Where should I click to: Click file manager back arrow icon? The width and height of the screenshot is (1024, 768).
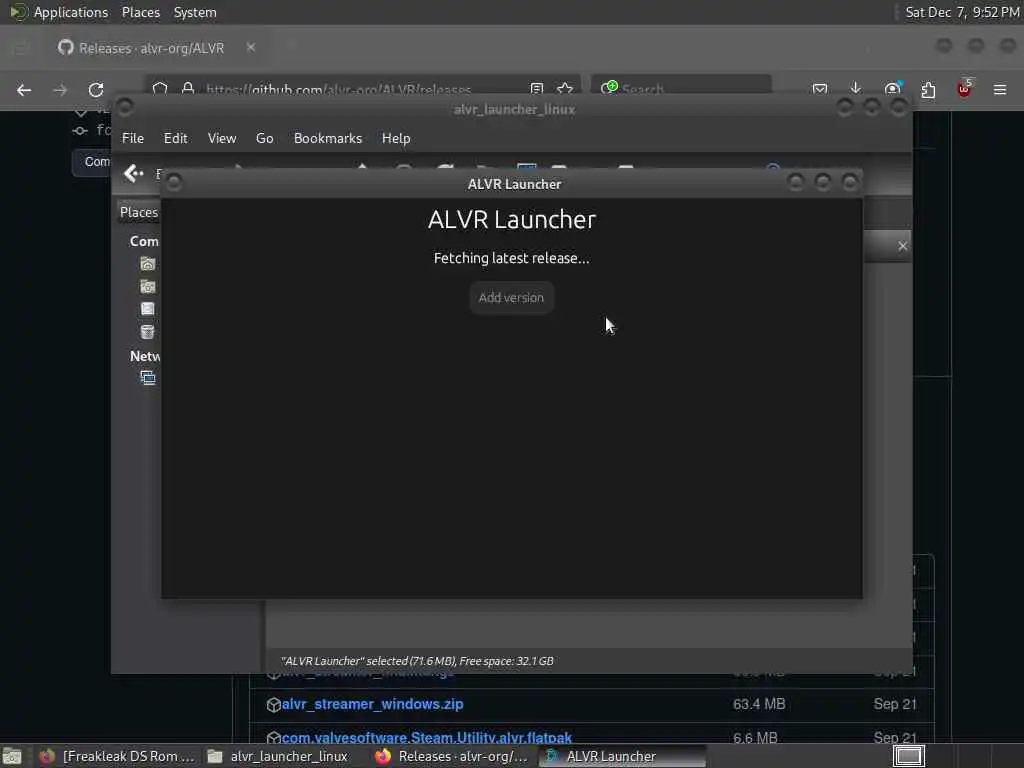(133, 173)
